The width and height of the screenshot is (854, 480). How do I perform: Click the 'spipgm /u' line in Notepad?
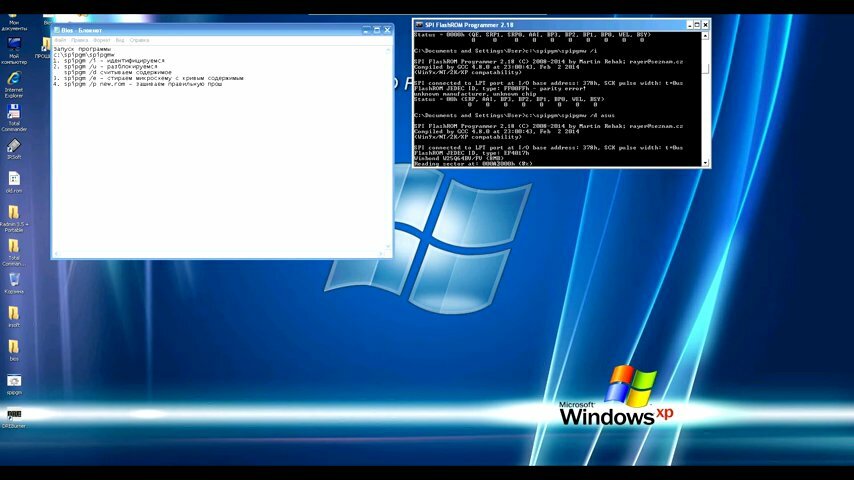(106, 66)
